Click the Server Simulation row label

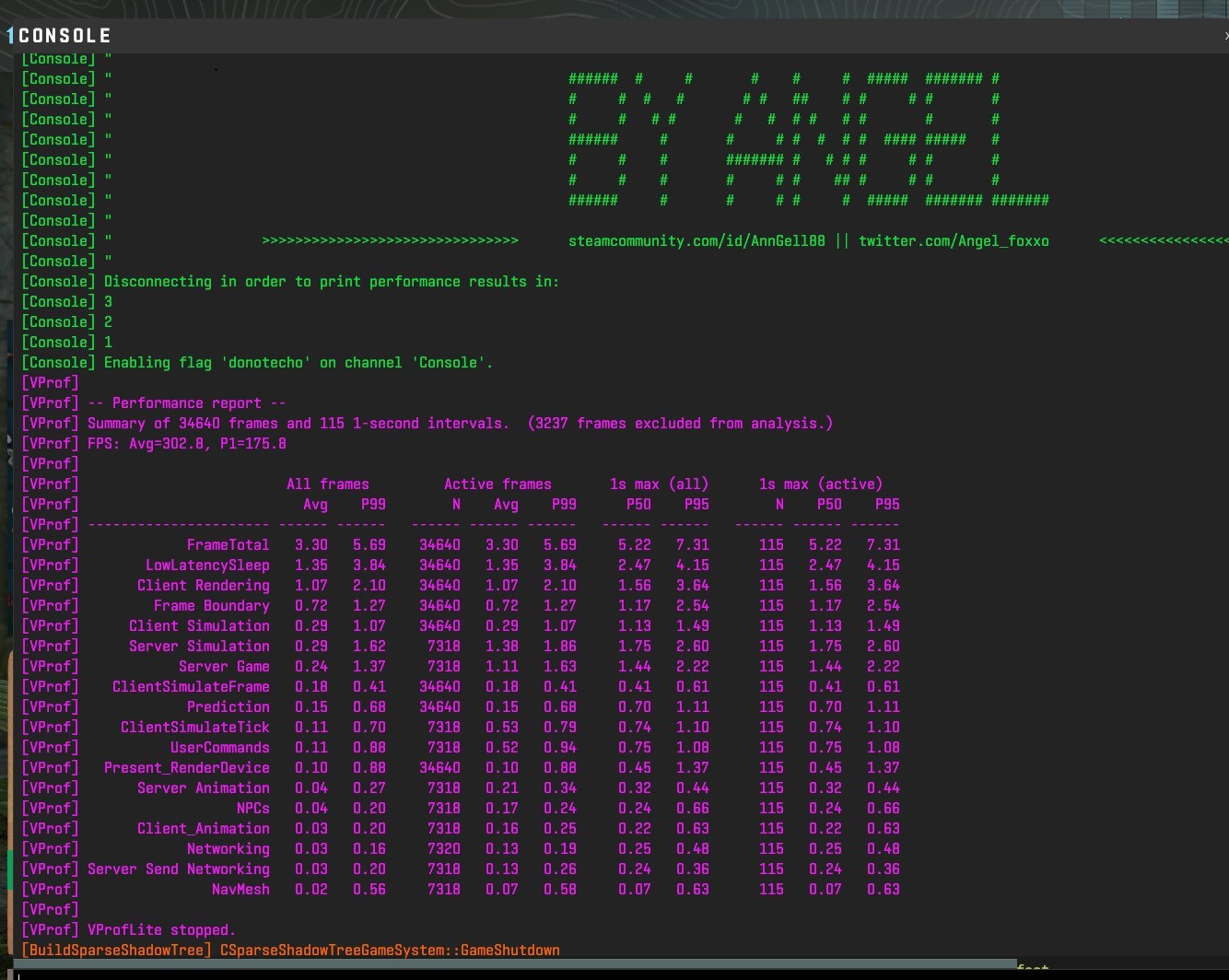pyautogui.click(x=199, y=647)
